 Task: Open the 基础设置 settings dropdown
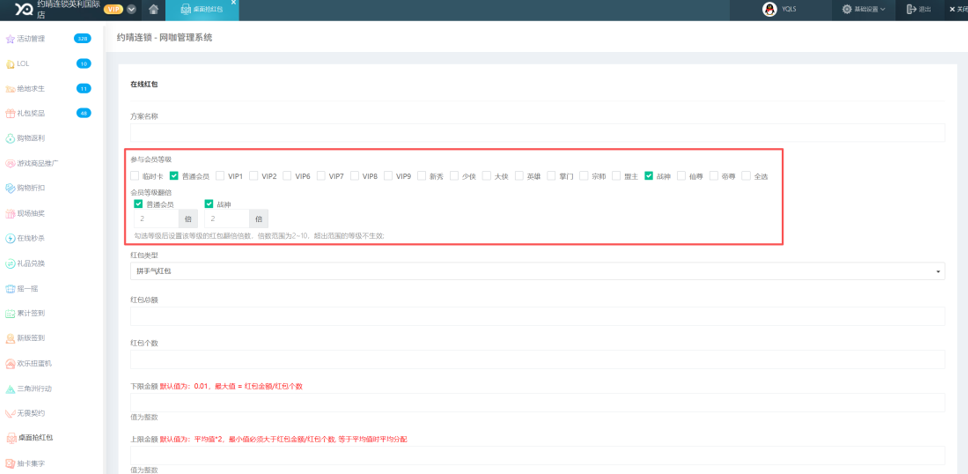coord(864,9)
